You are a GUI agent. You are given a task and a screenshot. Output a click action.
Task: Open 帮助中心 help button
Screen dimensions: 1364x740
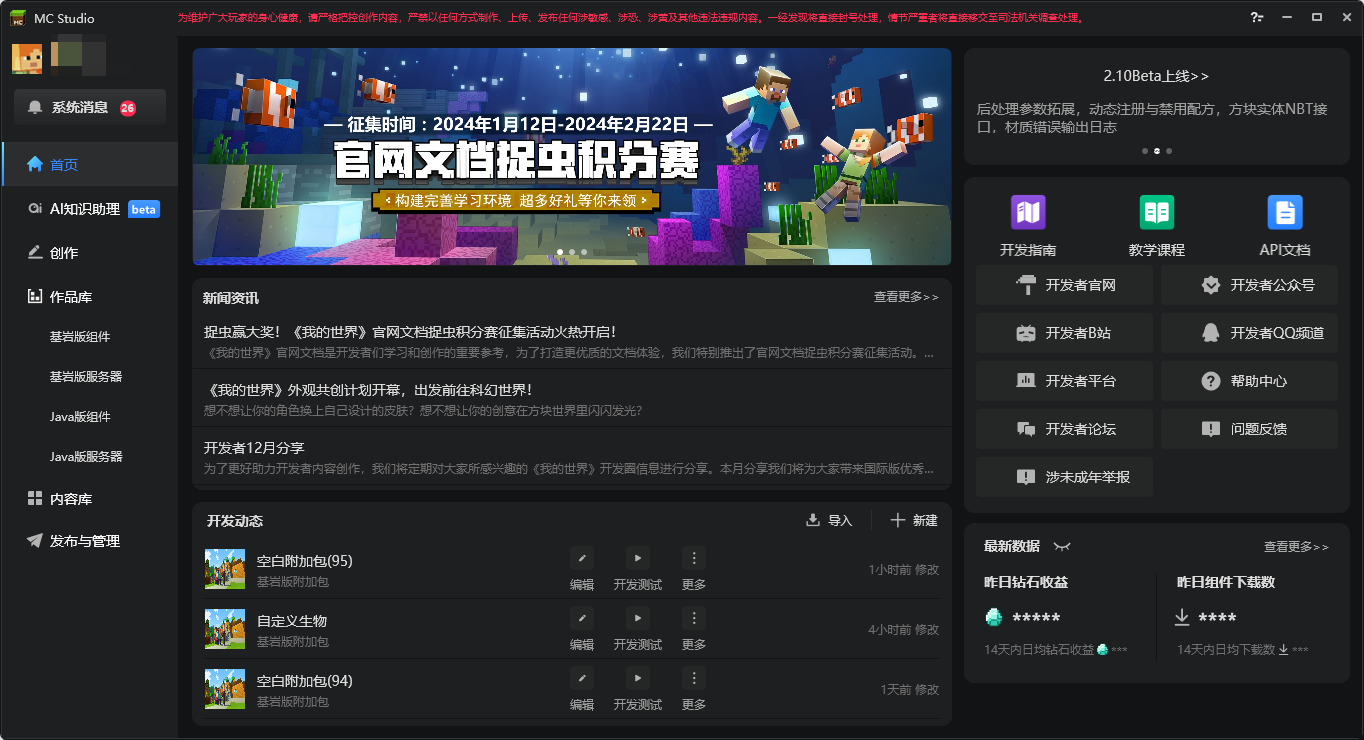tap(1250, 381)
